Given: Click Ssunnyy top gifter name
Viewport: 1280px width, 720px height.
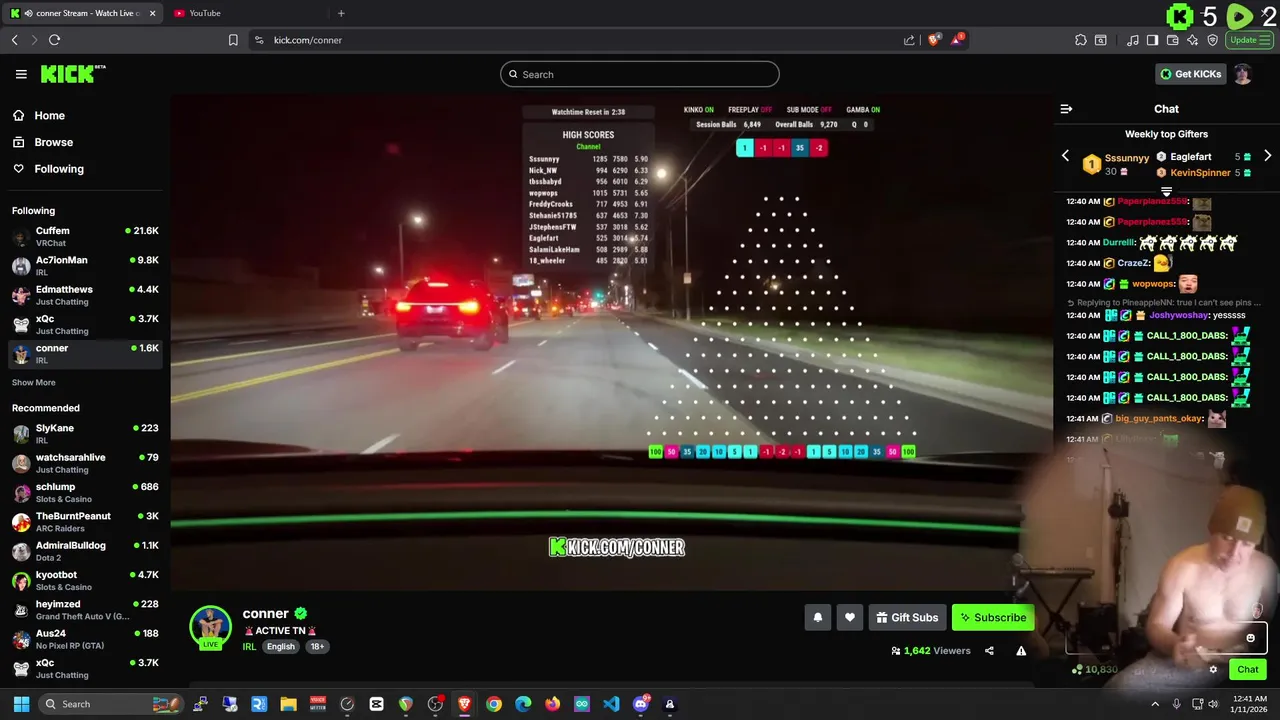Looking at the screenshot, I should pos(1127,158).
